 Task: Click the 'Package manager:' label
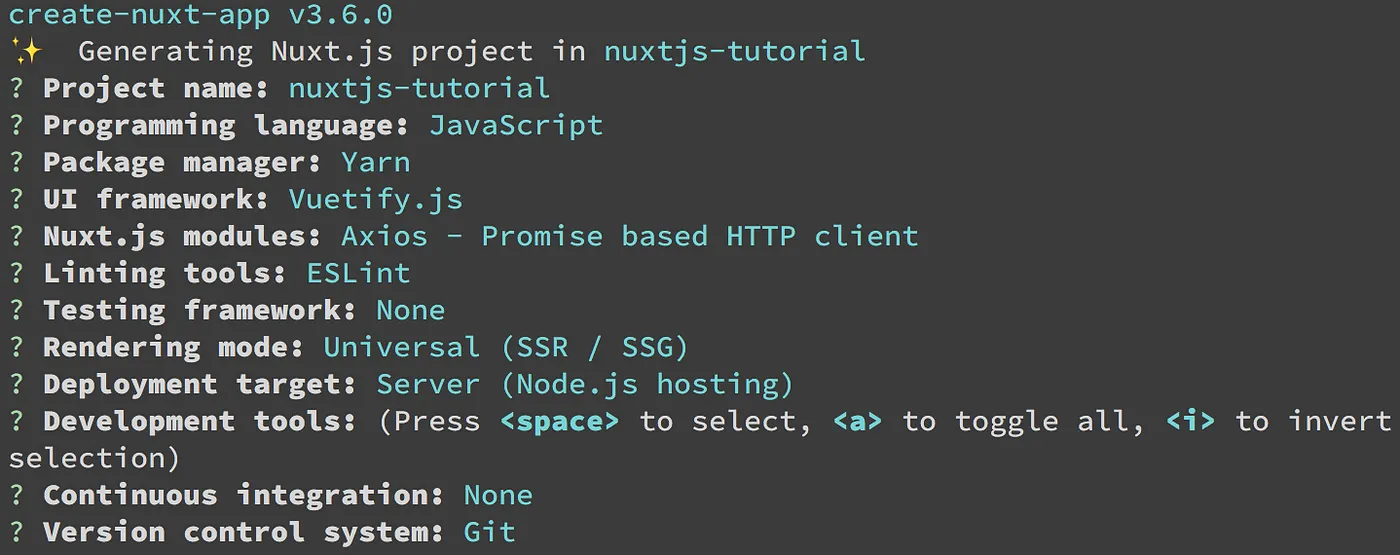point(182,162)
